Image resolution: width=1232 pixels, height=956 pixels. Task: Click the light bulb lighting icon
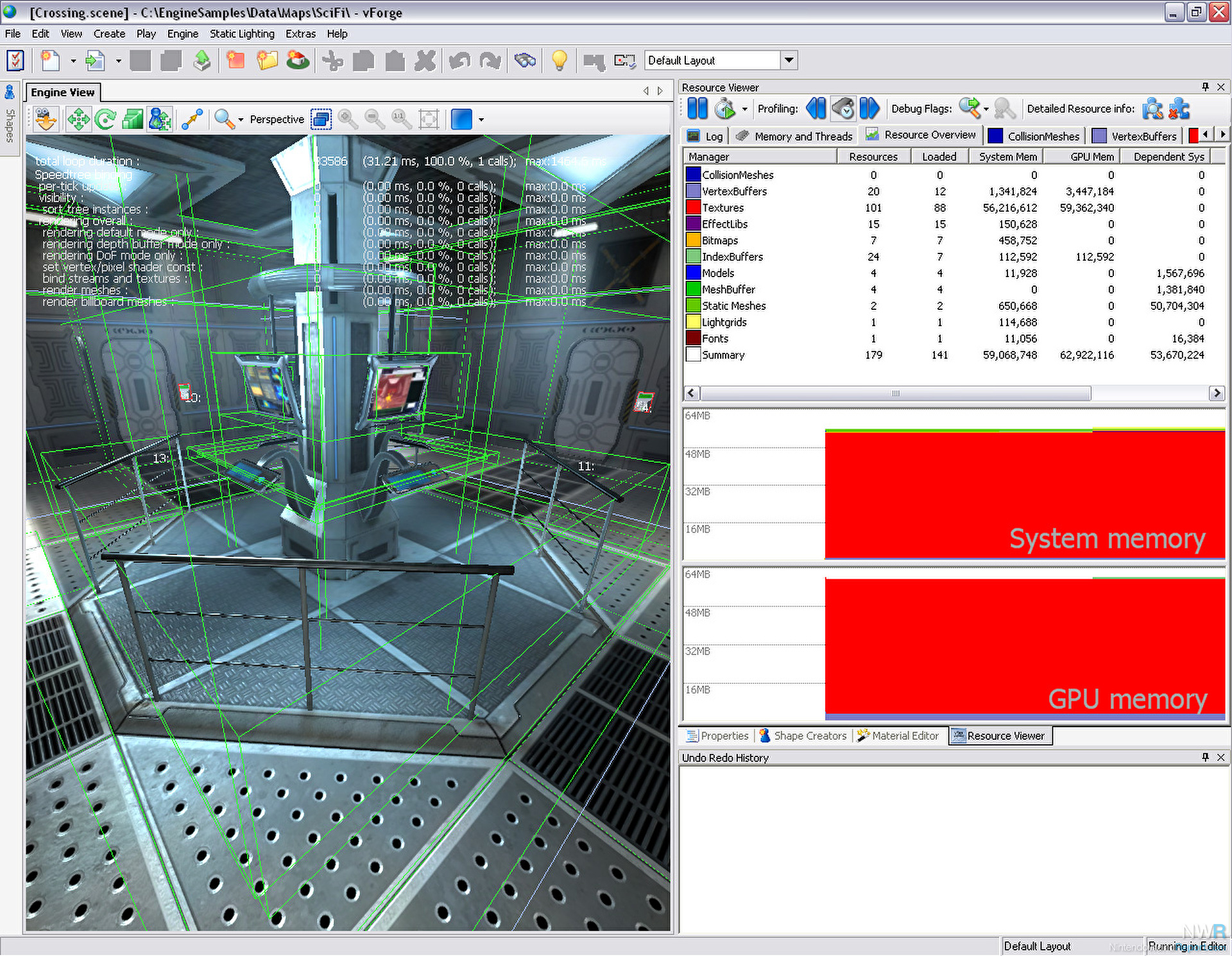(559, 61)
